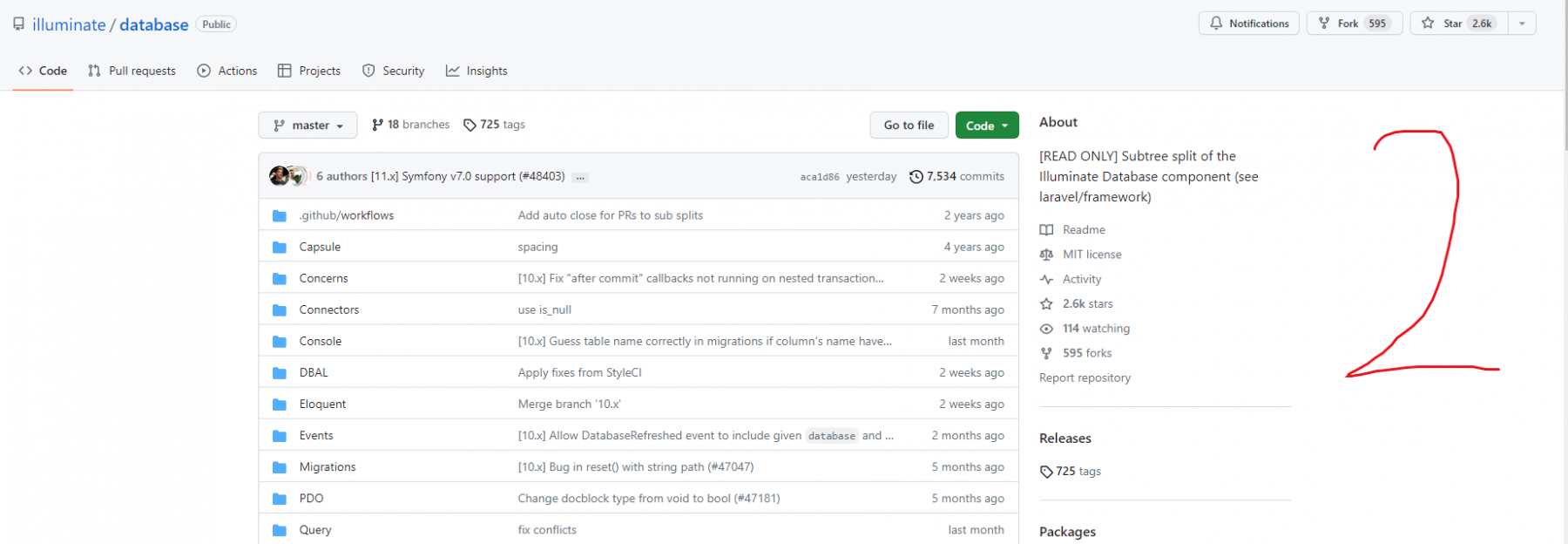
Task: Open the Concerns folder
Action: pos(323,278)
